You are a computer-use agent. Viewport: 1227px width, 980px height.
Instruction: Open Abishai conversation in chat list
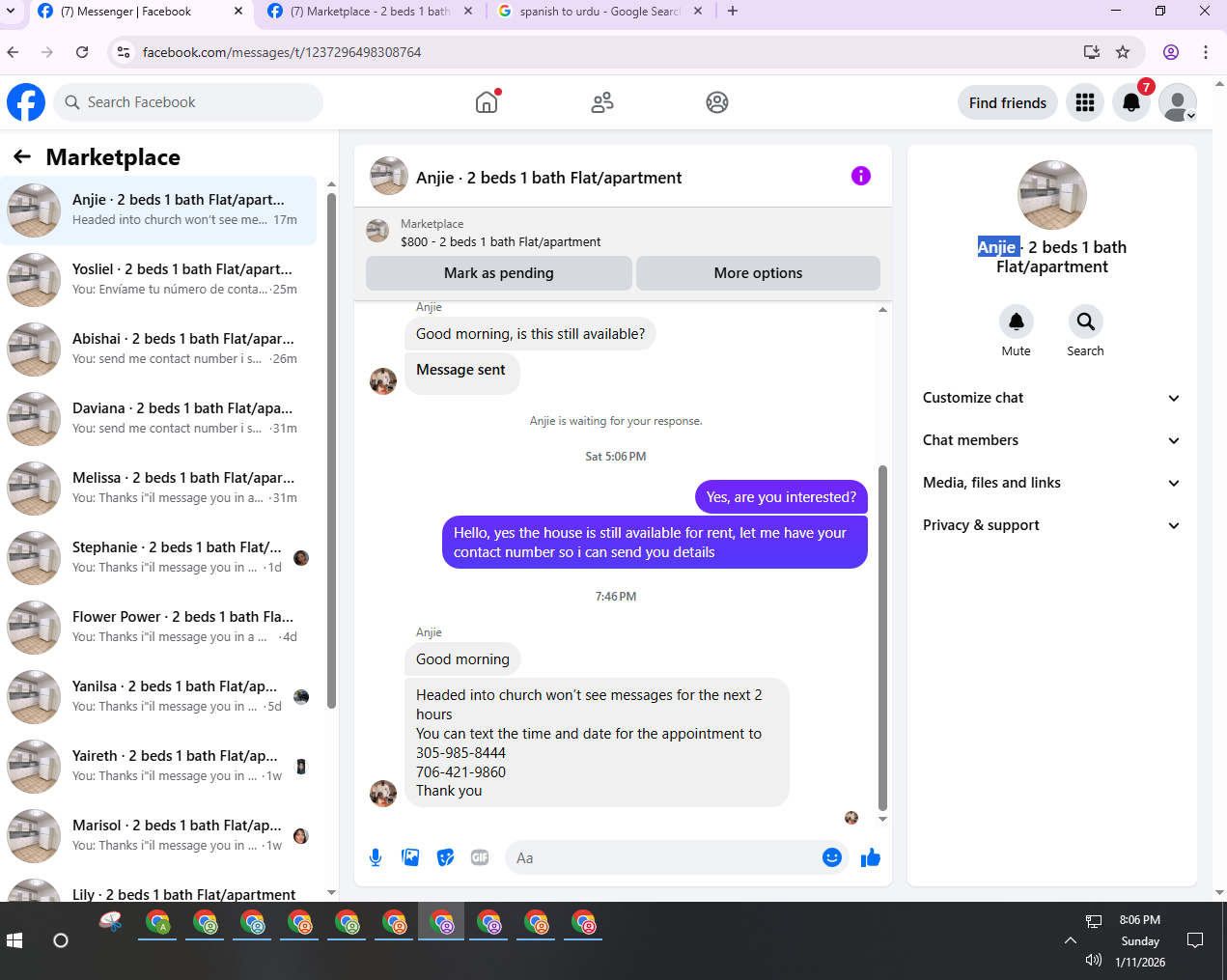tap(158, 349)
